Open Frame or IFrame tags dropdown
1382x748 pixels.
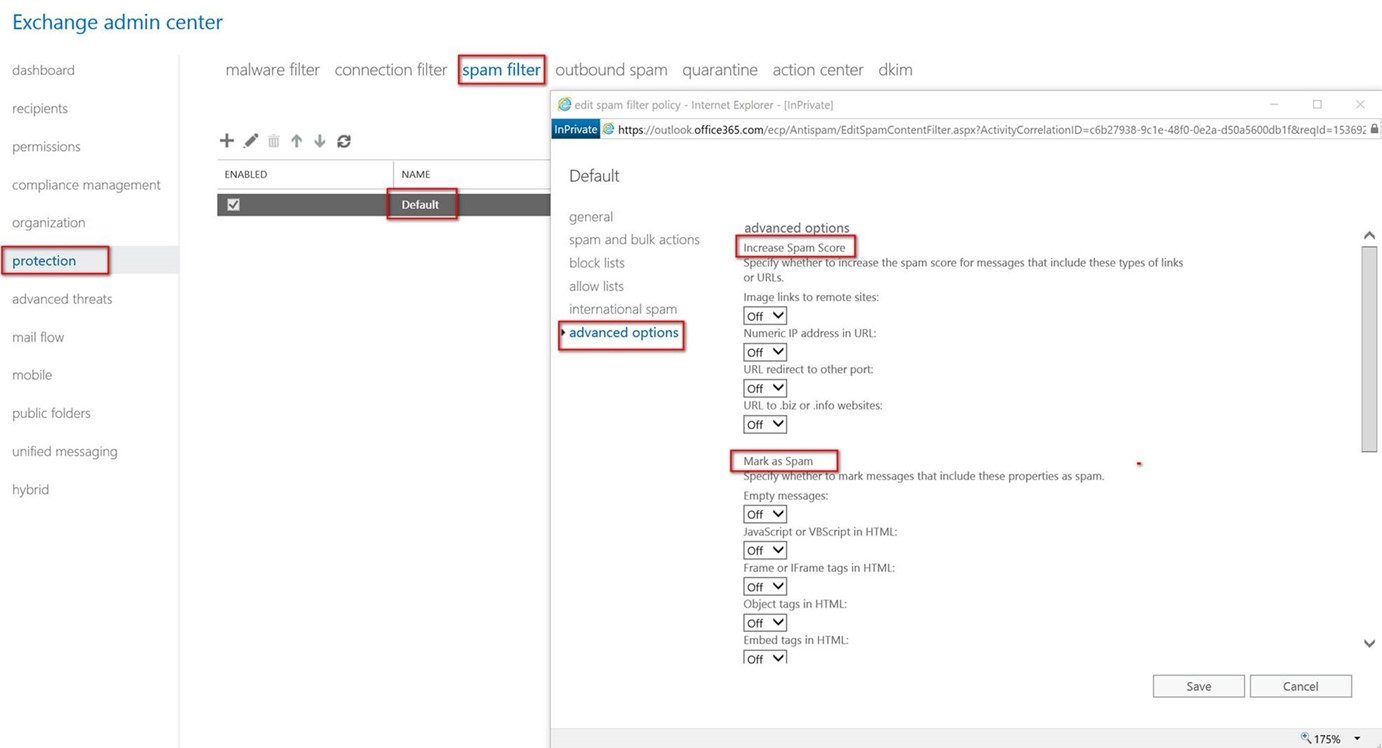point(765,586)
